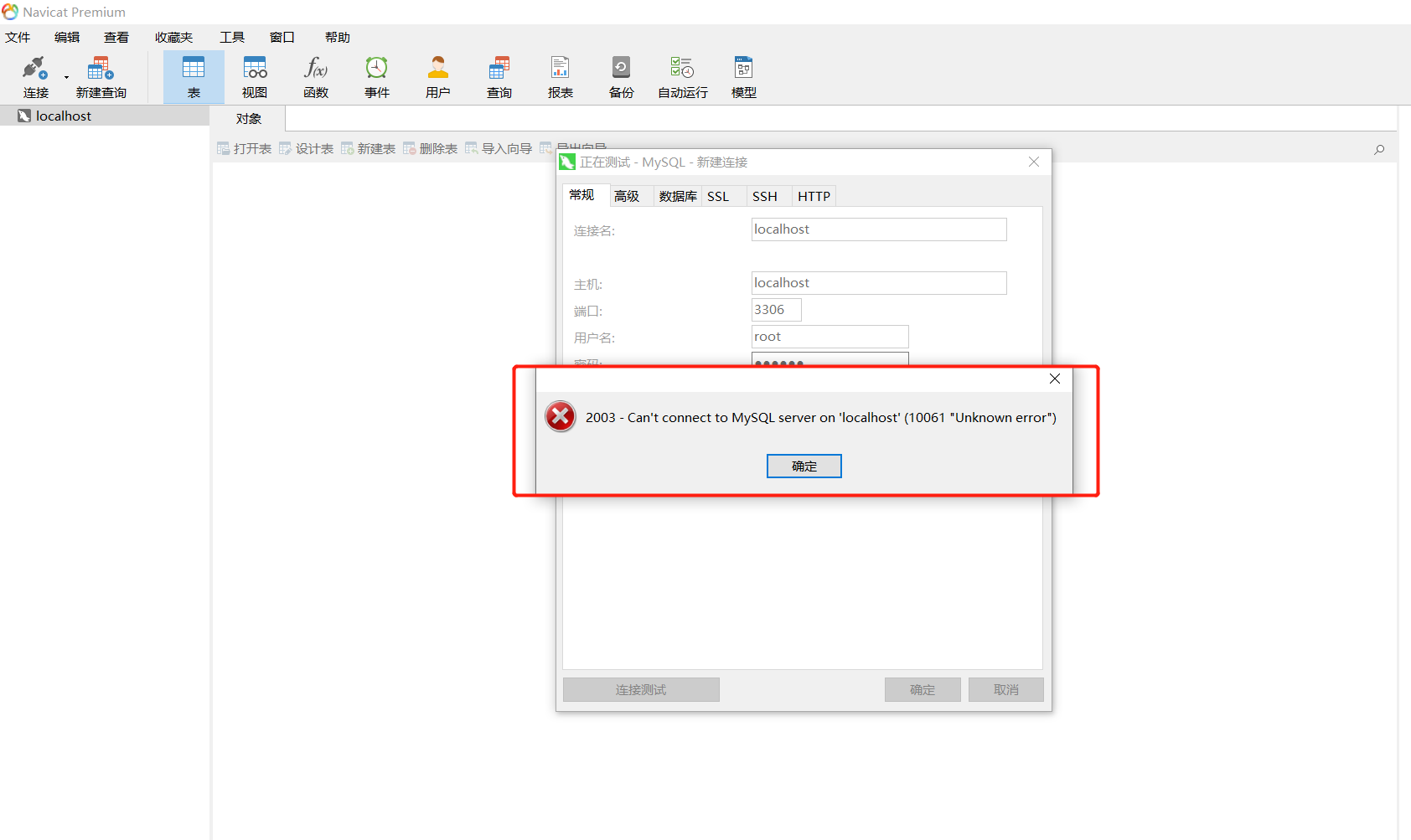Image resolution: width=1411 pixels, height=840 pixels.
Task: Click 取消 cancel in connection dialog
Action: (1006, 689)
